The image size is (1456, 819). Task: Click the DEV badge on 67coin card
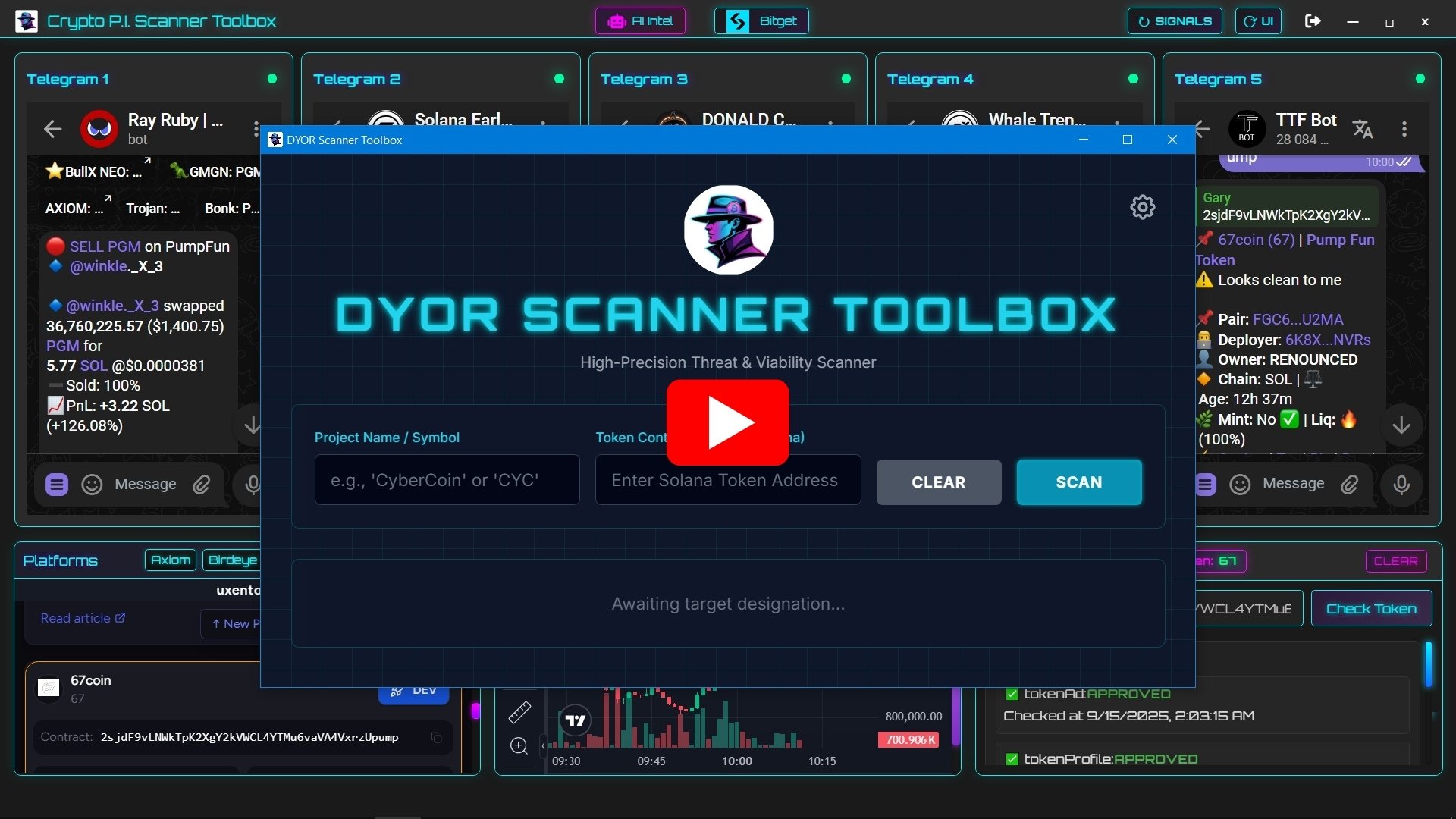pos(413,692)
